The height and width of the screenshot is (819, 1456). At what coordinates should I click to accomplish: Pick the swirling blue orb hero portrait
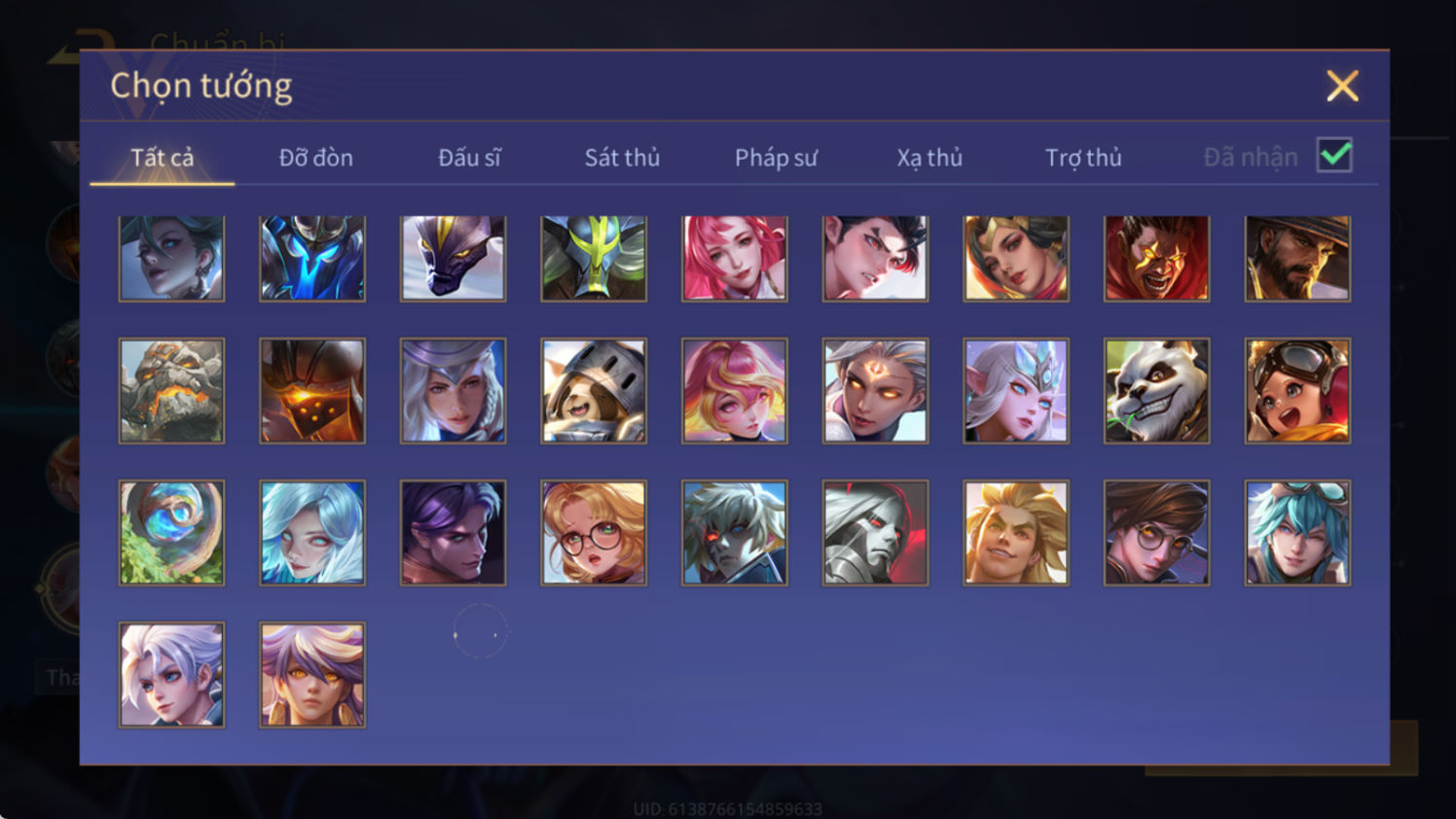(171, 533)
